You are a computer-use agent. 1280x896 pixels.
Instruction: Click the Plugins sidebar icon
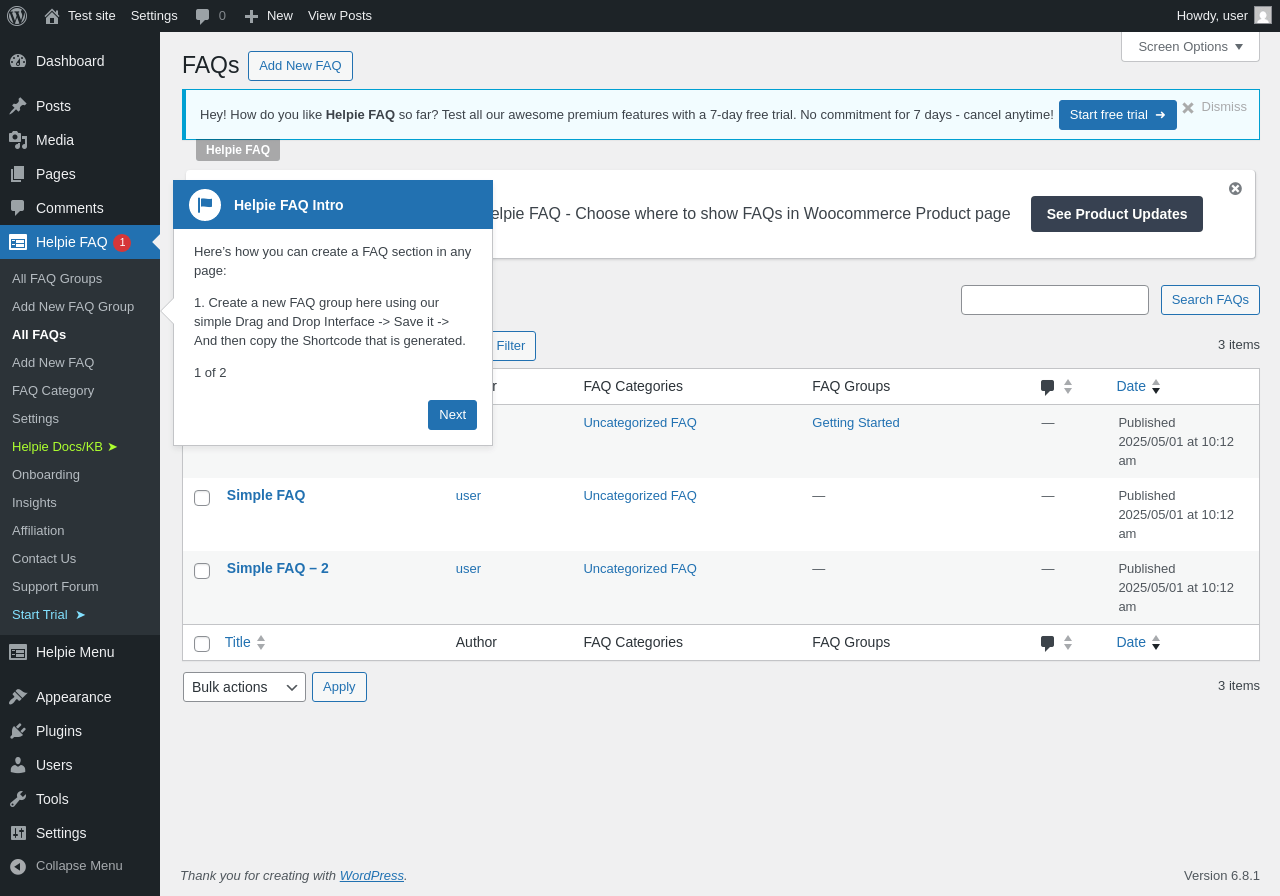pyautogui.click(x=18, y=731)
